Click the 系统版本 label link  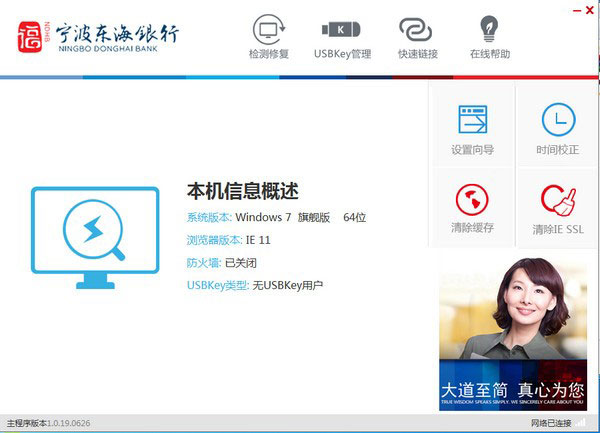click(208, 217)
